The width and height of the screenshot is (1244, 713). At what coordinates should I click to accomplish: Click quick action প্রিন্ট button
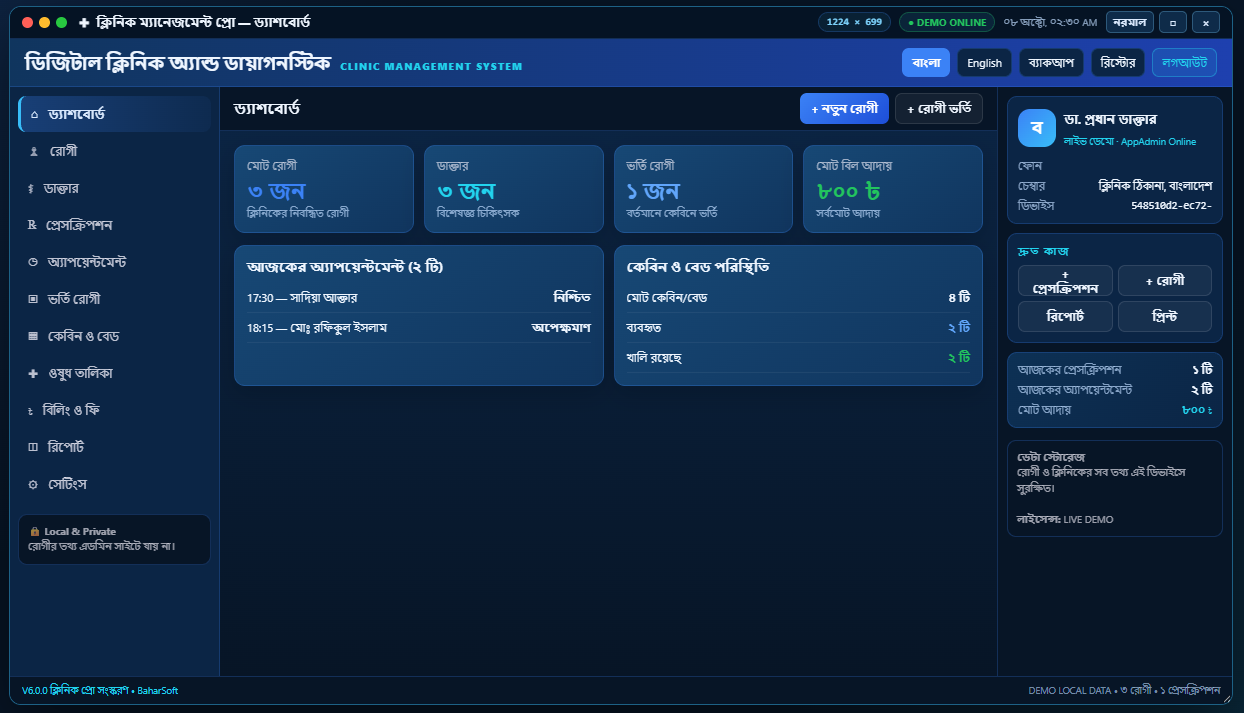(1165, 316)
